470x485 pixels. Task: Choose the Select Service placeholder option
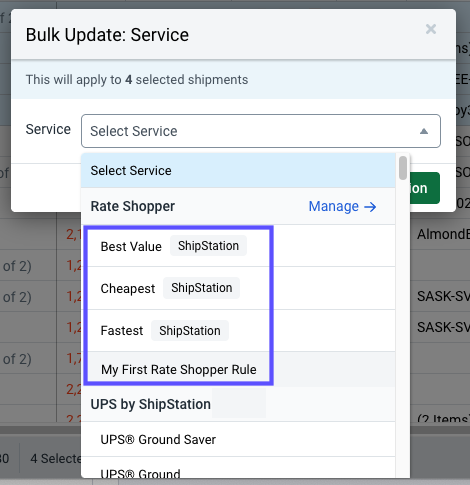click(x=238, y=170)
